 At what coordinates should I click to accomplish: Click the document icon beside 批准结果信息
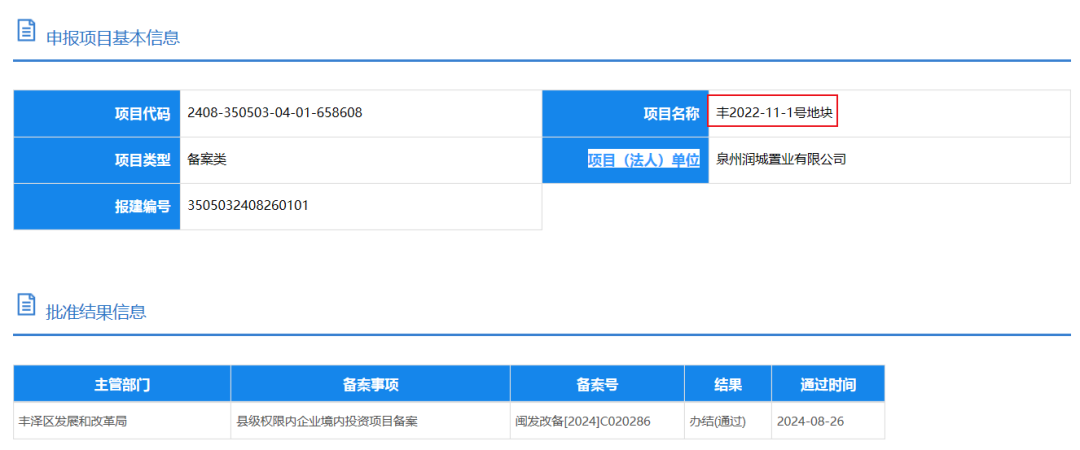26,305
